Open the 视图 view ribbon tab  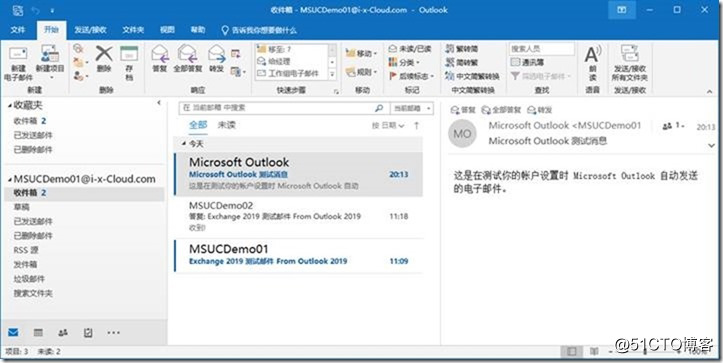click(167, 30)
